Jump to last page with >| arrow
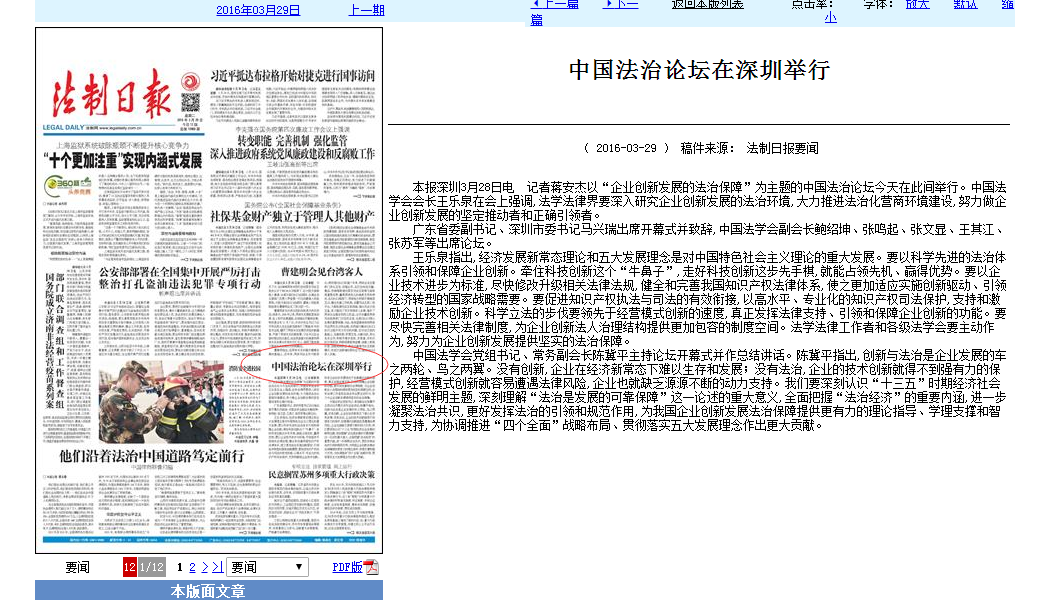Viewport: 1041px width, 600px height. (x=216, y=567)
